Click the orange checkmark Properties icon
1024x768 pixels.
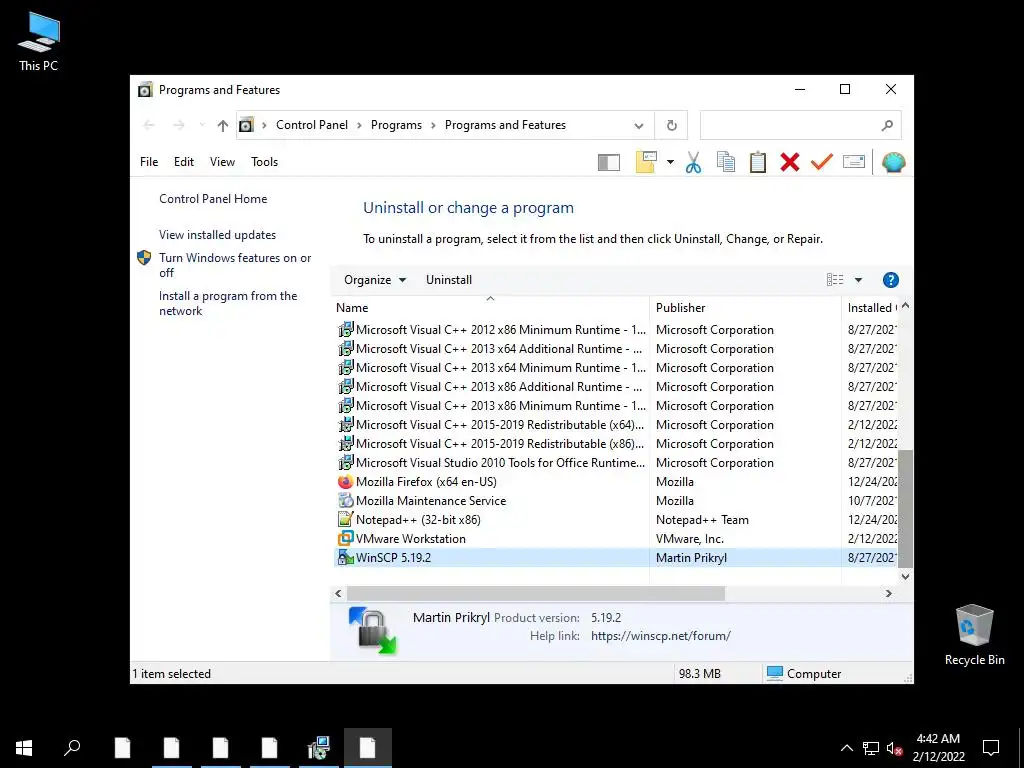822,161
